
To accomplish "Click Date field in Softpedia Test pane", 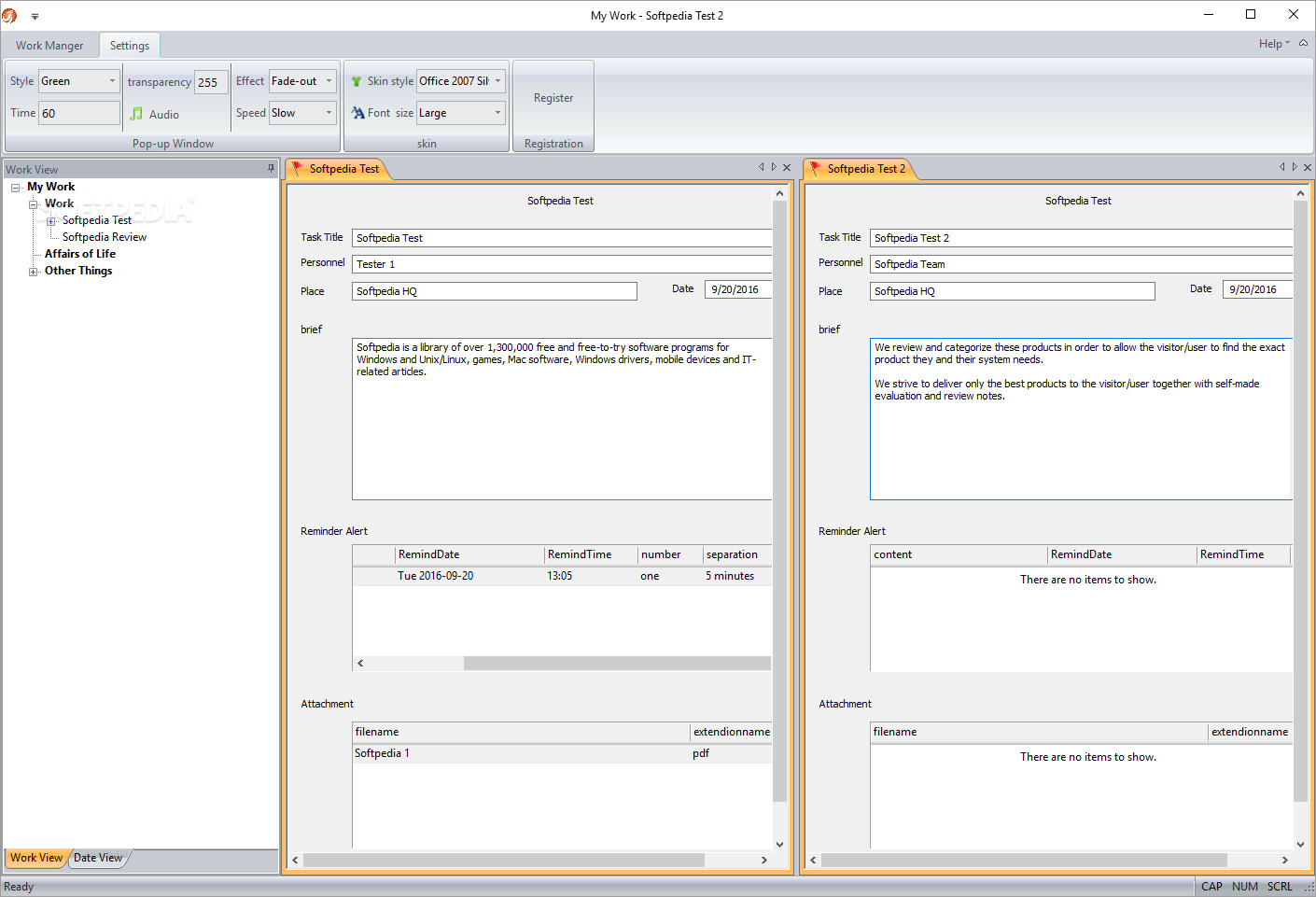I will click(738, 289).
